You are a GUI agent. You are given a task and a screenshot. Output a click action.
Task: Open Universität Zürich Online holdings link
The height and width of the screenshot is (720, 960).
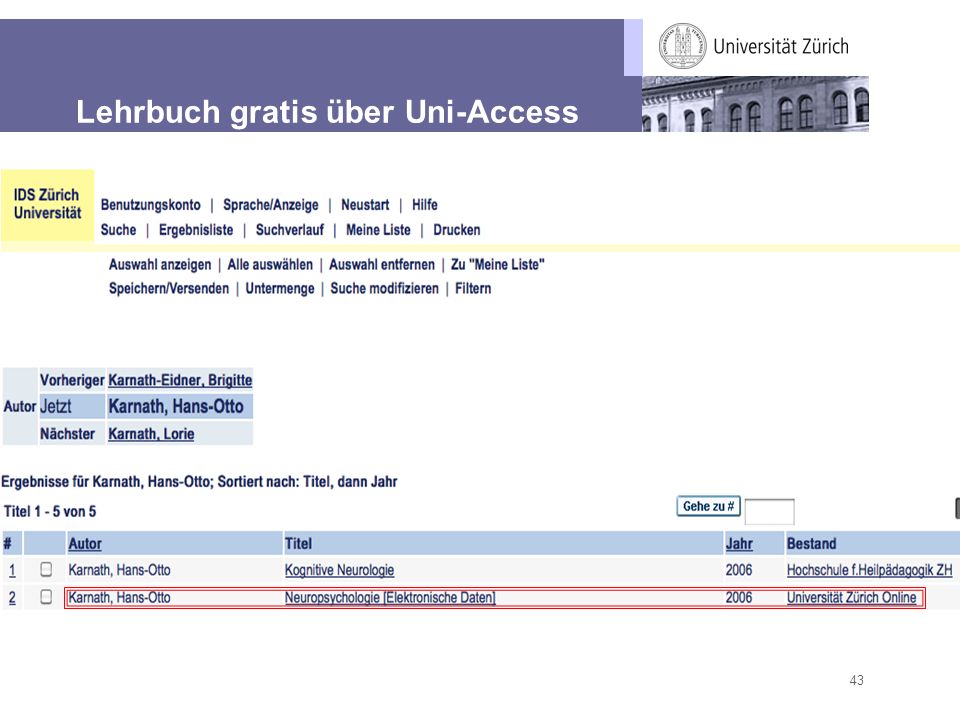852,598
